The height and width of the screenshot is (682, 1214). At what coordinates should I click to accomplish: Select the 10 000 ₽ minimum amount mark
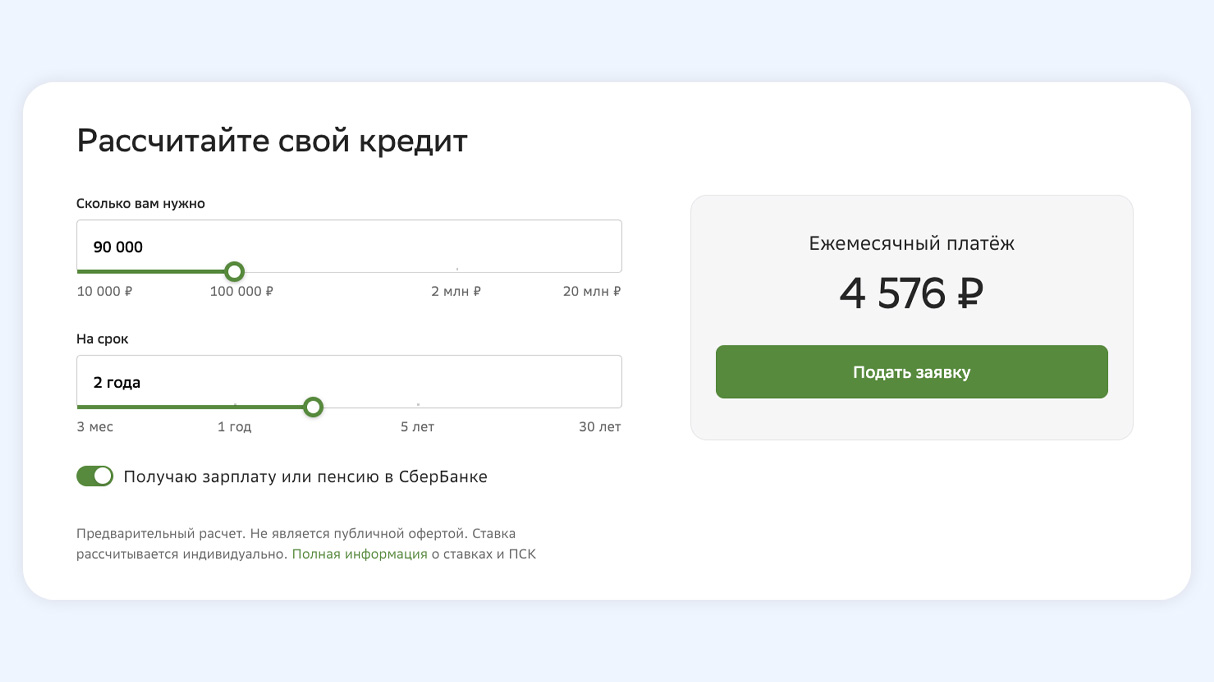[105, 292]
